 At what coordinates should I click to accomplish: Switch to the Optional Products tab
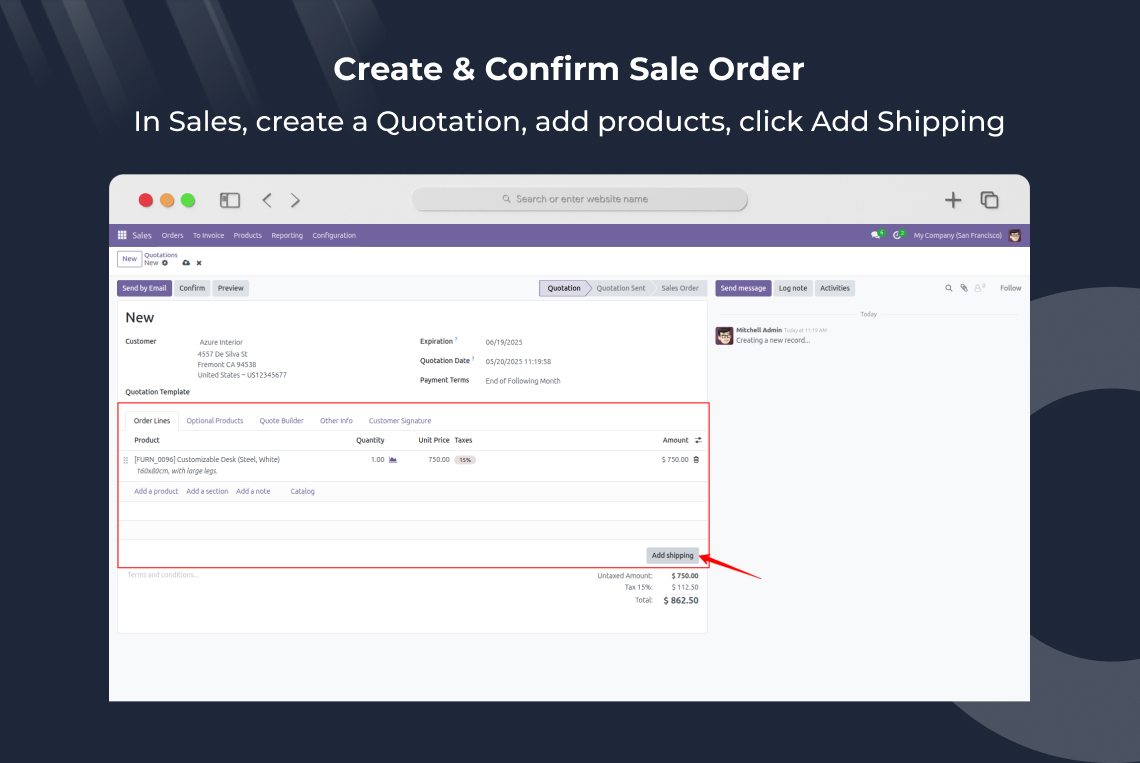click(214, 420)
